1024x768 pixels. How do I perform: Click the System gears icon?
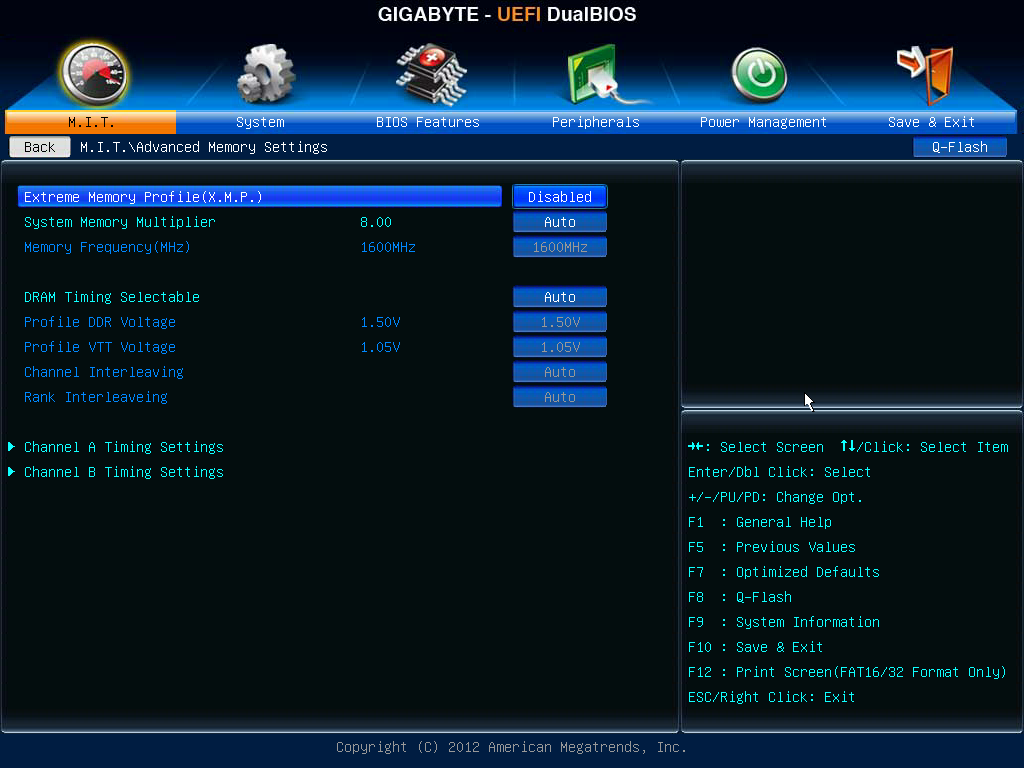pyautogui.click(x=265, y=74)
